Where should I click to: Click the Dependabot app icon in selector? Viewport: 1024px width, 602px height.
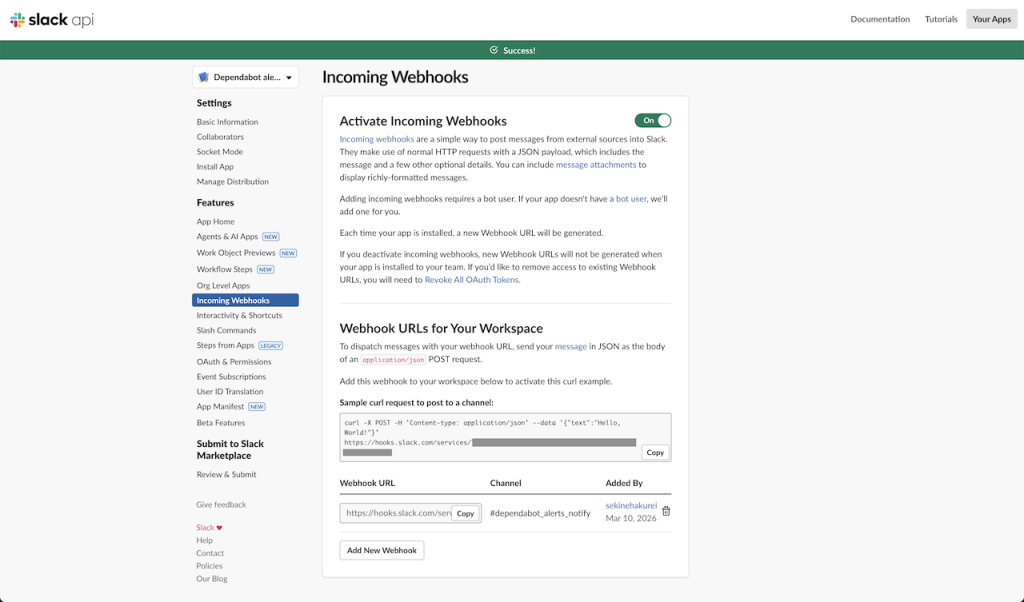point(204,77)
